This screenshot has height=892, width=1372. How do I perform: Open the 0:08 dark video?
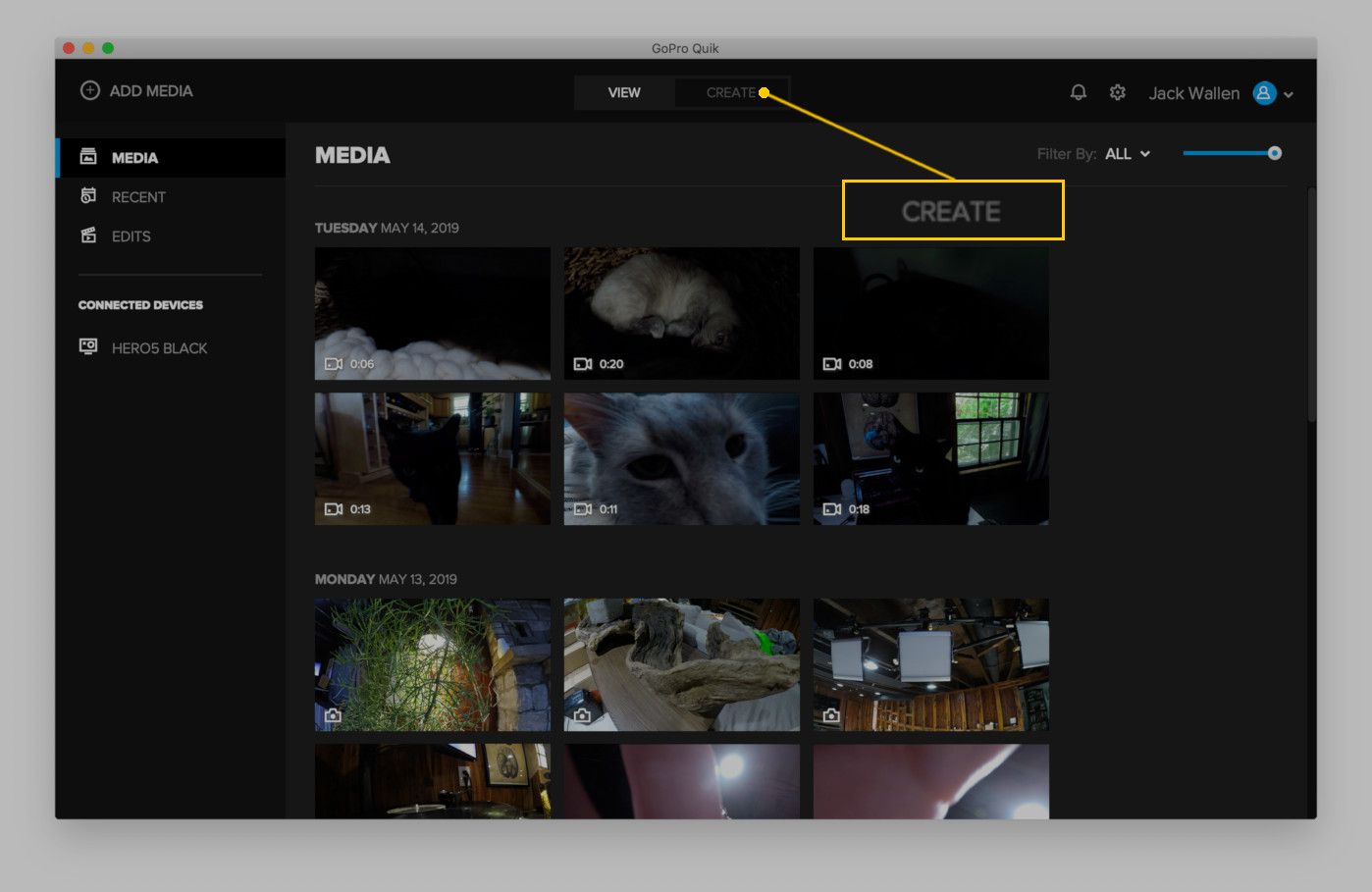(x=931, y=314)
